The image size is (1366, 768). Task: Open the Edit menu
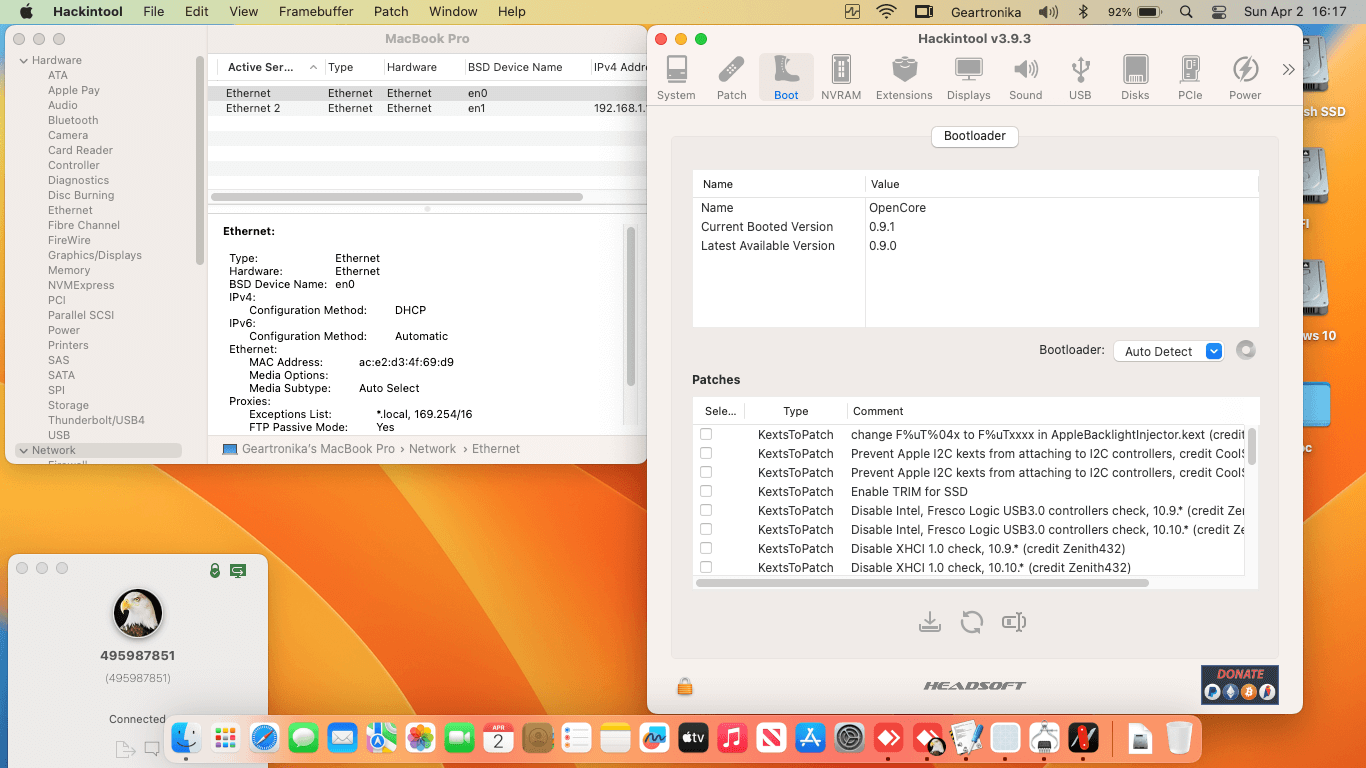pyautogui.click(x=197, y=12)
